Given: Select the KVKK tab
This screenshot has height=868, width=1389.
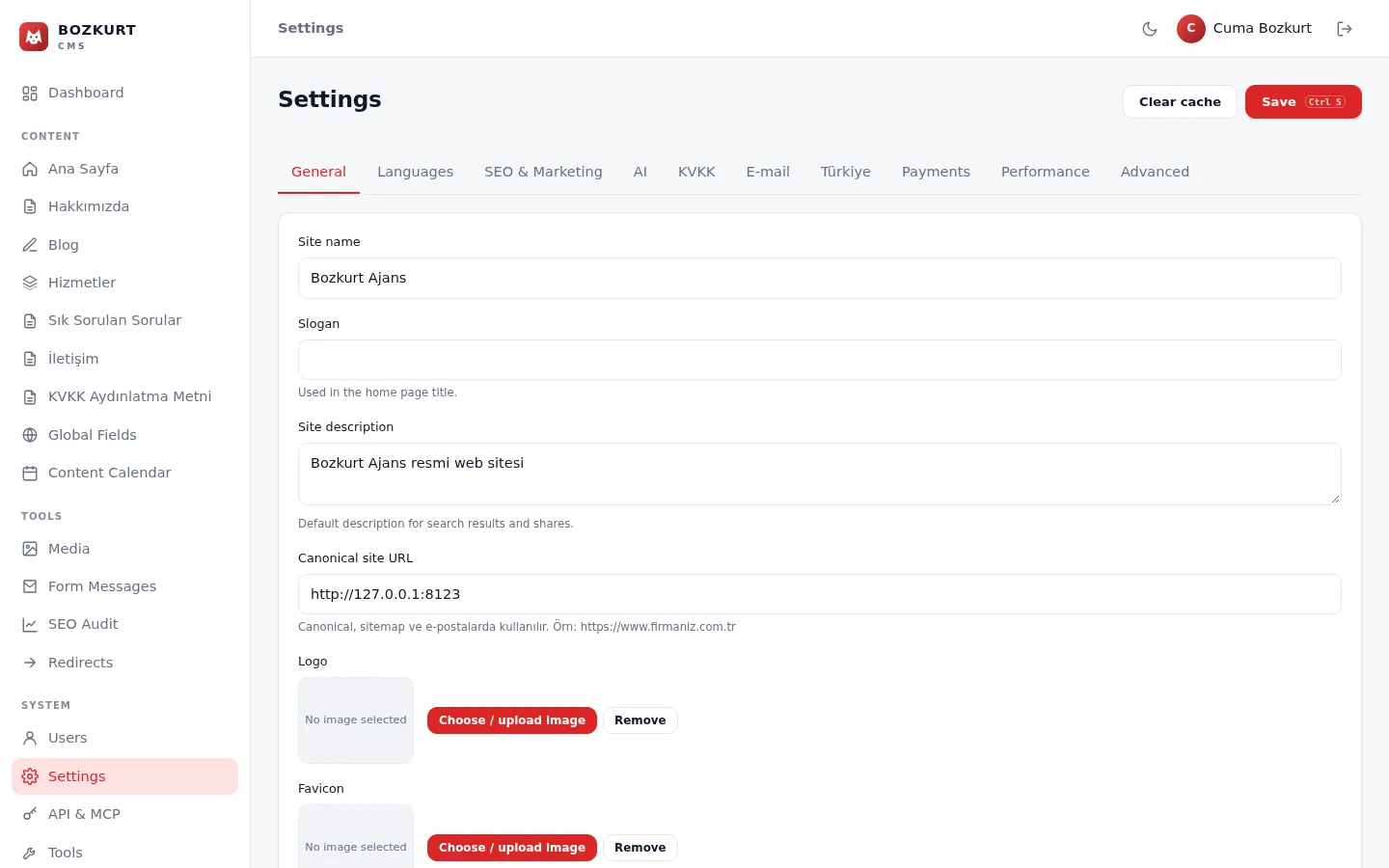Looking at the screenshot, I should click(696, 172).
